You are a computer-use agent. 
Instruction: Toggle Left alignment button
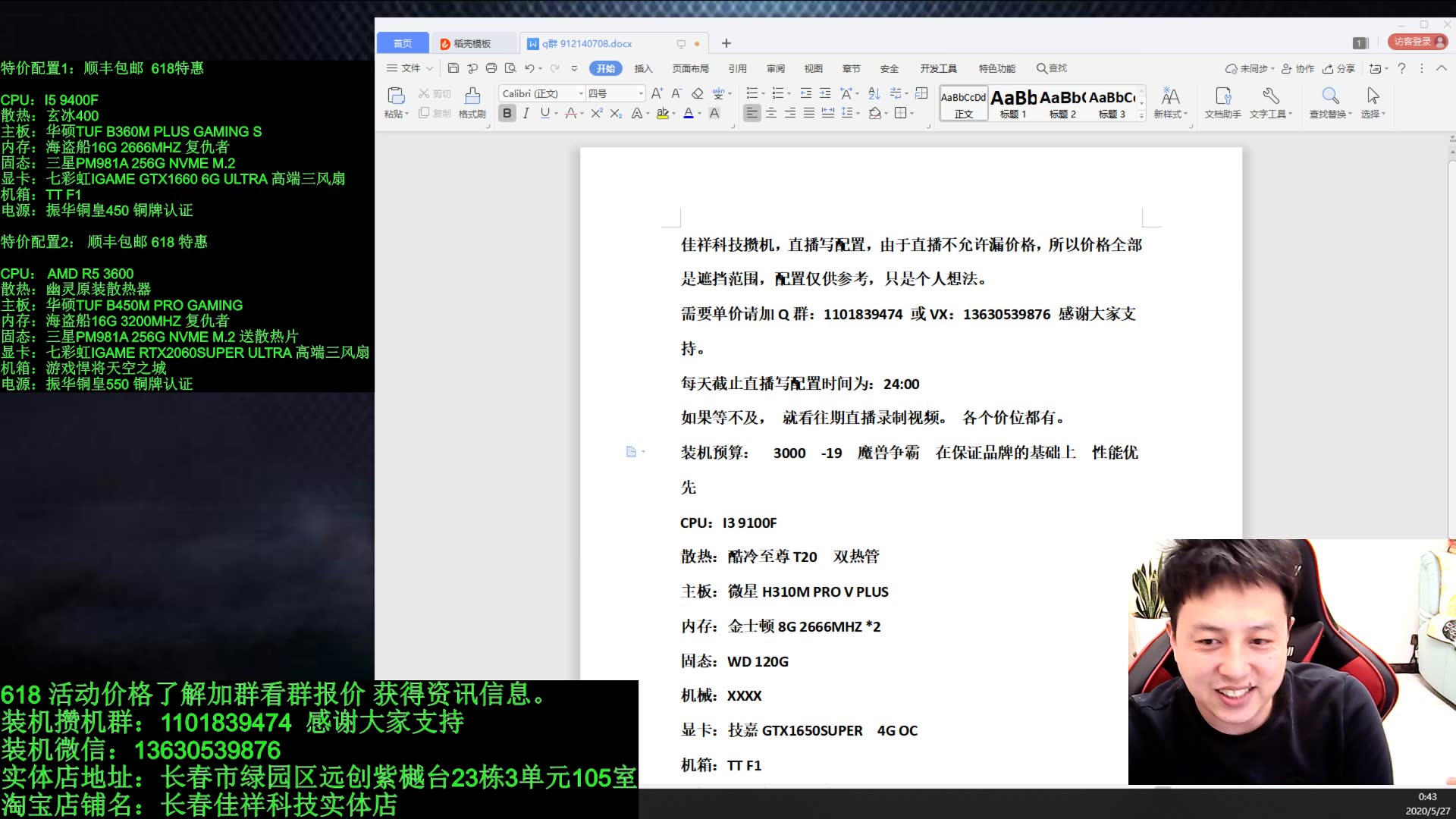click(752, 113)
